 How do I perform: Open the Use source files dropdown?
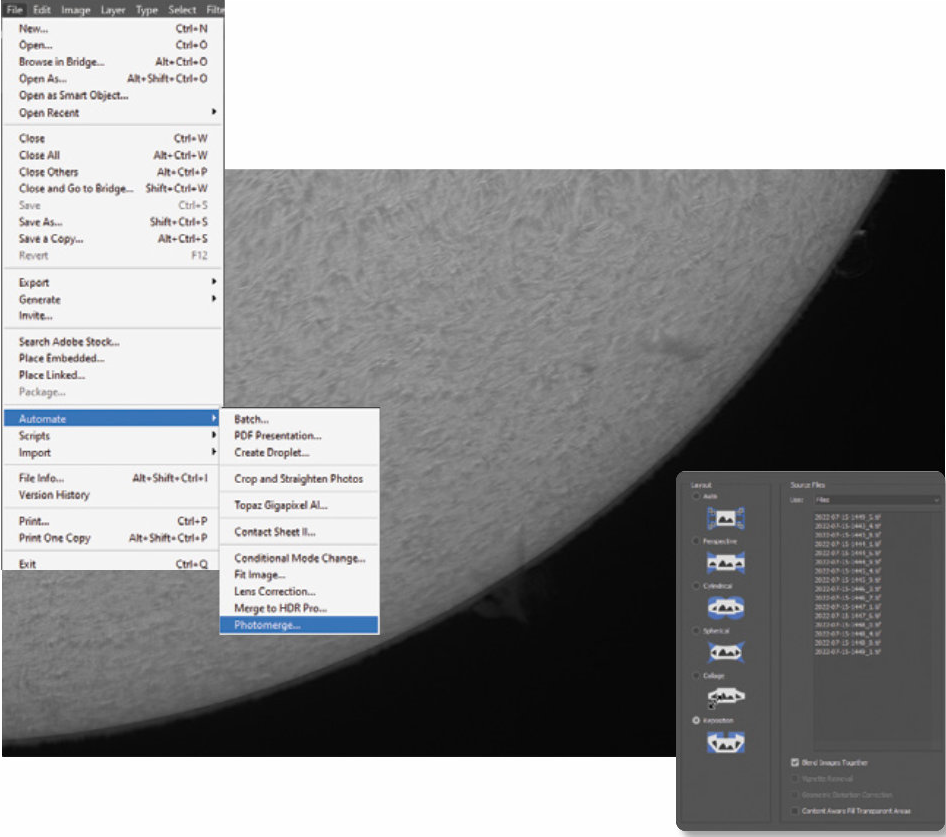[x=877, y=499]
